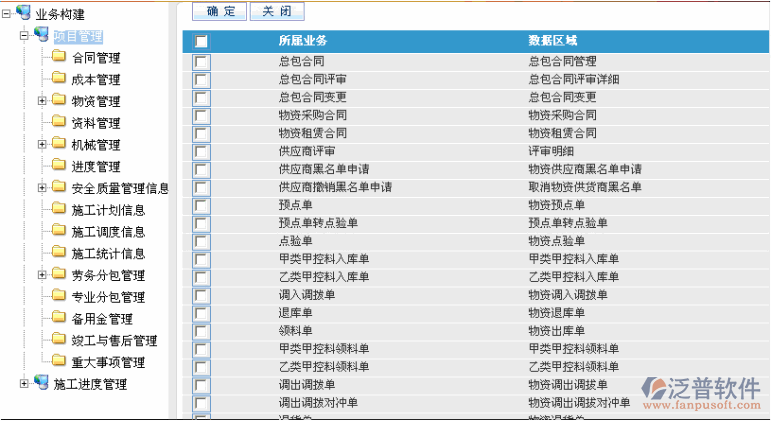Click the 施工进度管理 computer icon
The width and height of the screenshot is (771, 421).
pyautogui.click(x=41, y=382)
